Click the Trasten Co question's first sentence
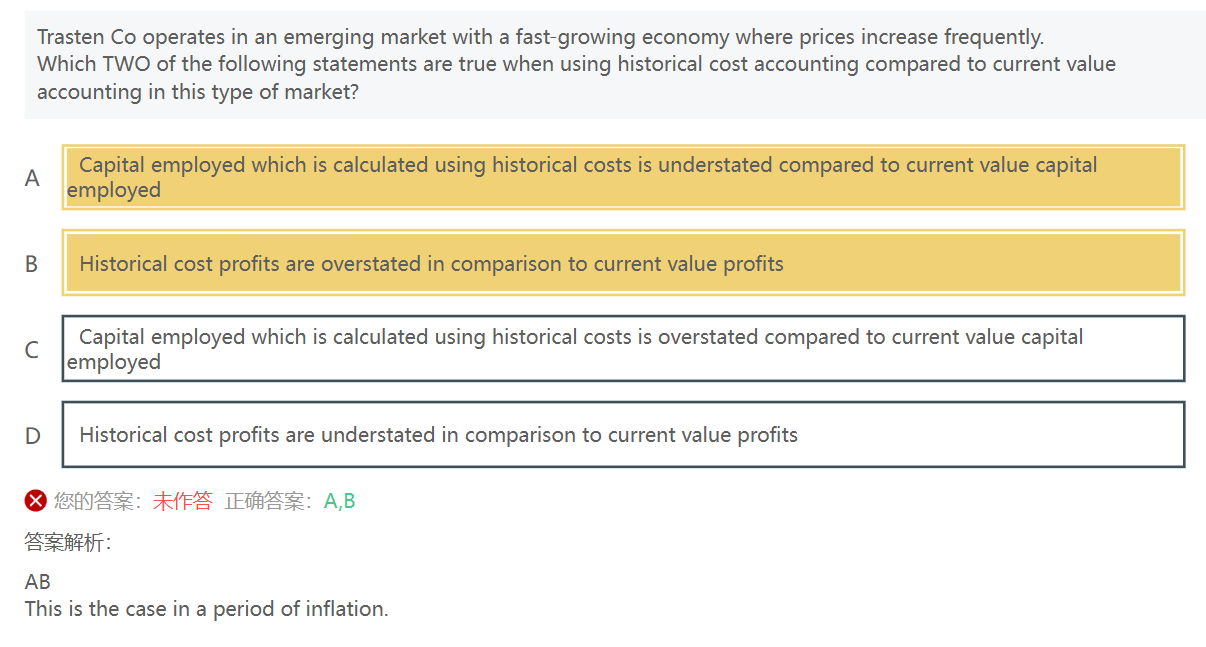This screenshot has width=1206, height=647. click(x=540, y=37)
